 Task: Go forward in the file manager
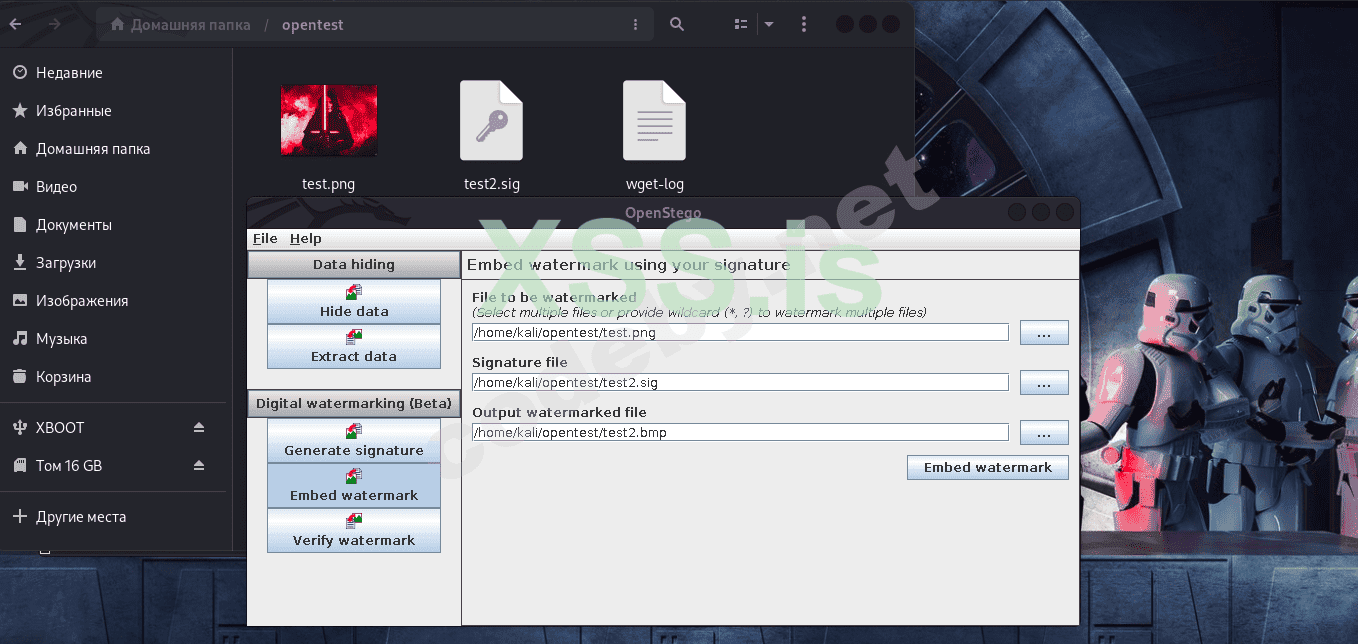tap(54, 24)
